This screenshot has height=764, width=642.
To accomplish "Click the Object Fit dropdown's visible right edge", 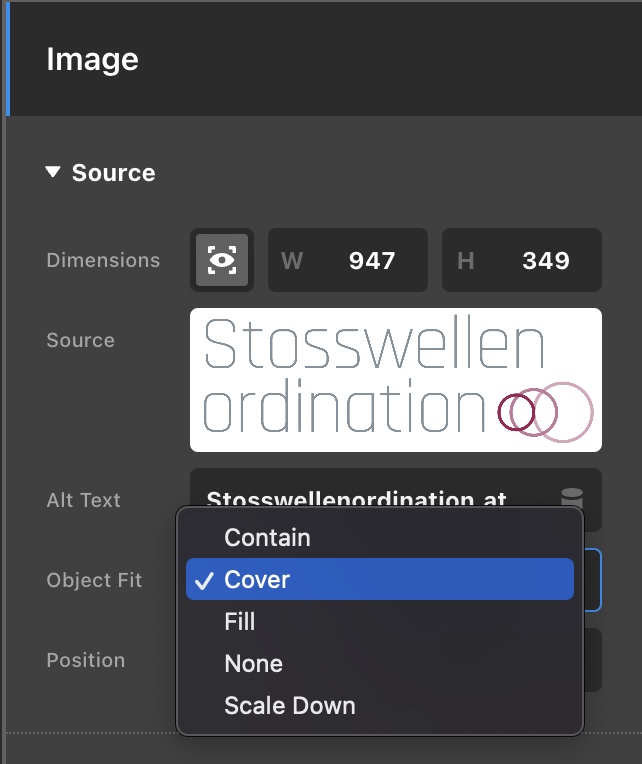I will click(x=592, y=580).
